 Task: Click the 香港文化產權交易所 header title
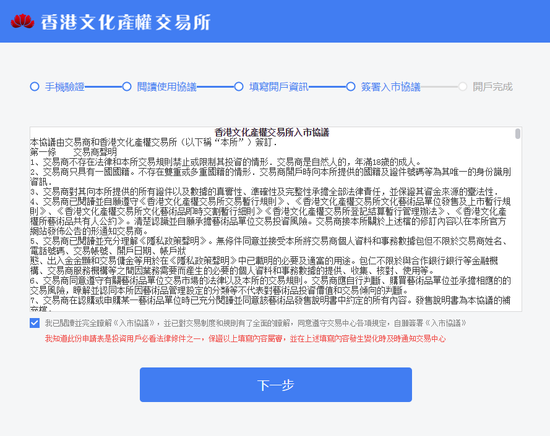point(126,22)
